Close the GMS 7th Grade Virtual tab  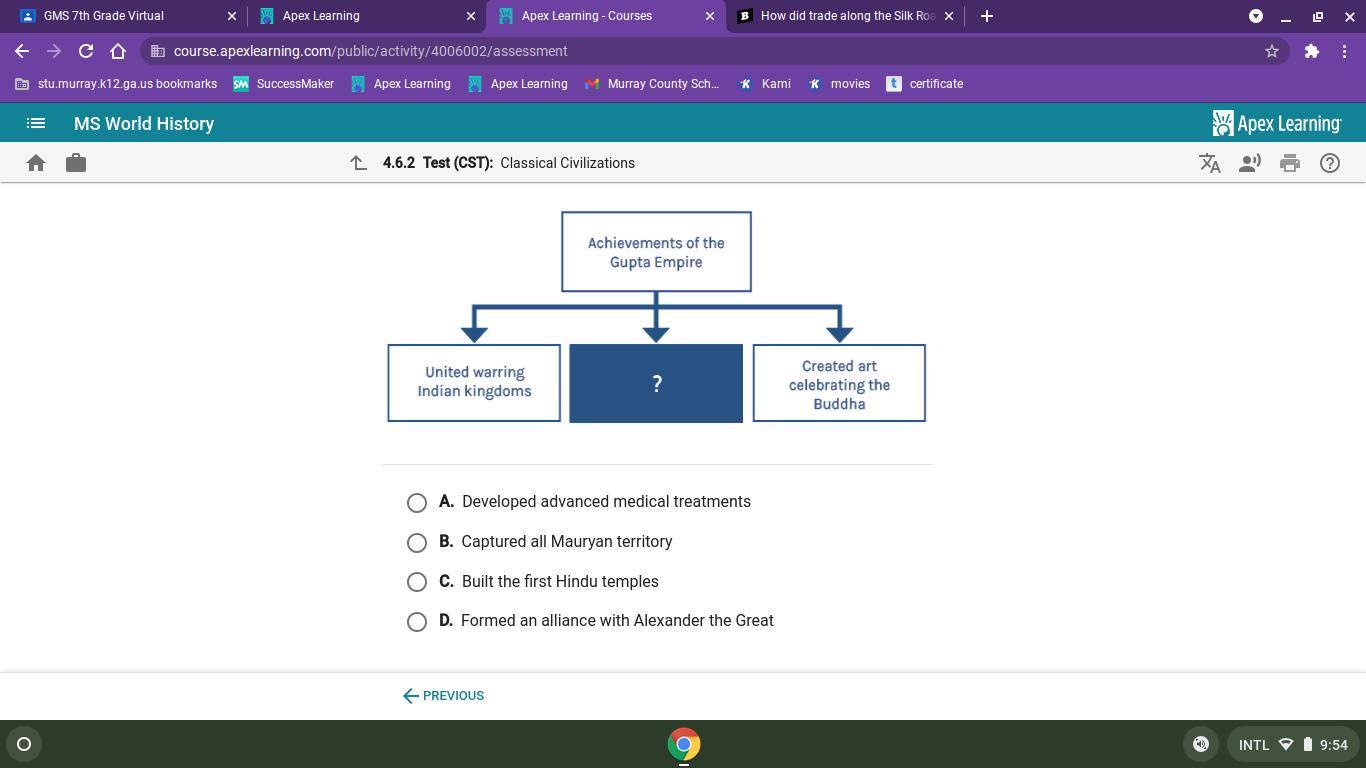point(232,16)
